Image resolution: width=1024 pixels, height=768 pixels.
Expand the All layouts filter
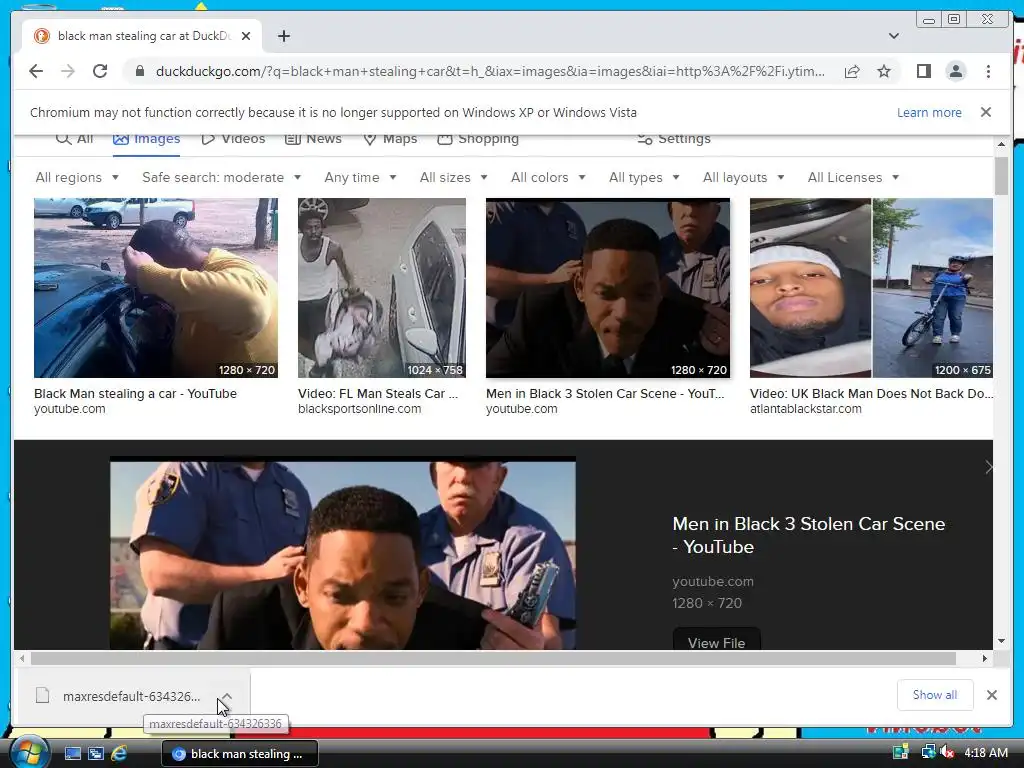[x=743, y=177]
